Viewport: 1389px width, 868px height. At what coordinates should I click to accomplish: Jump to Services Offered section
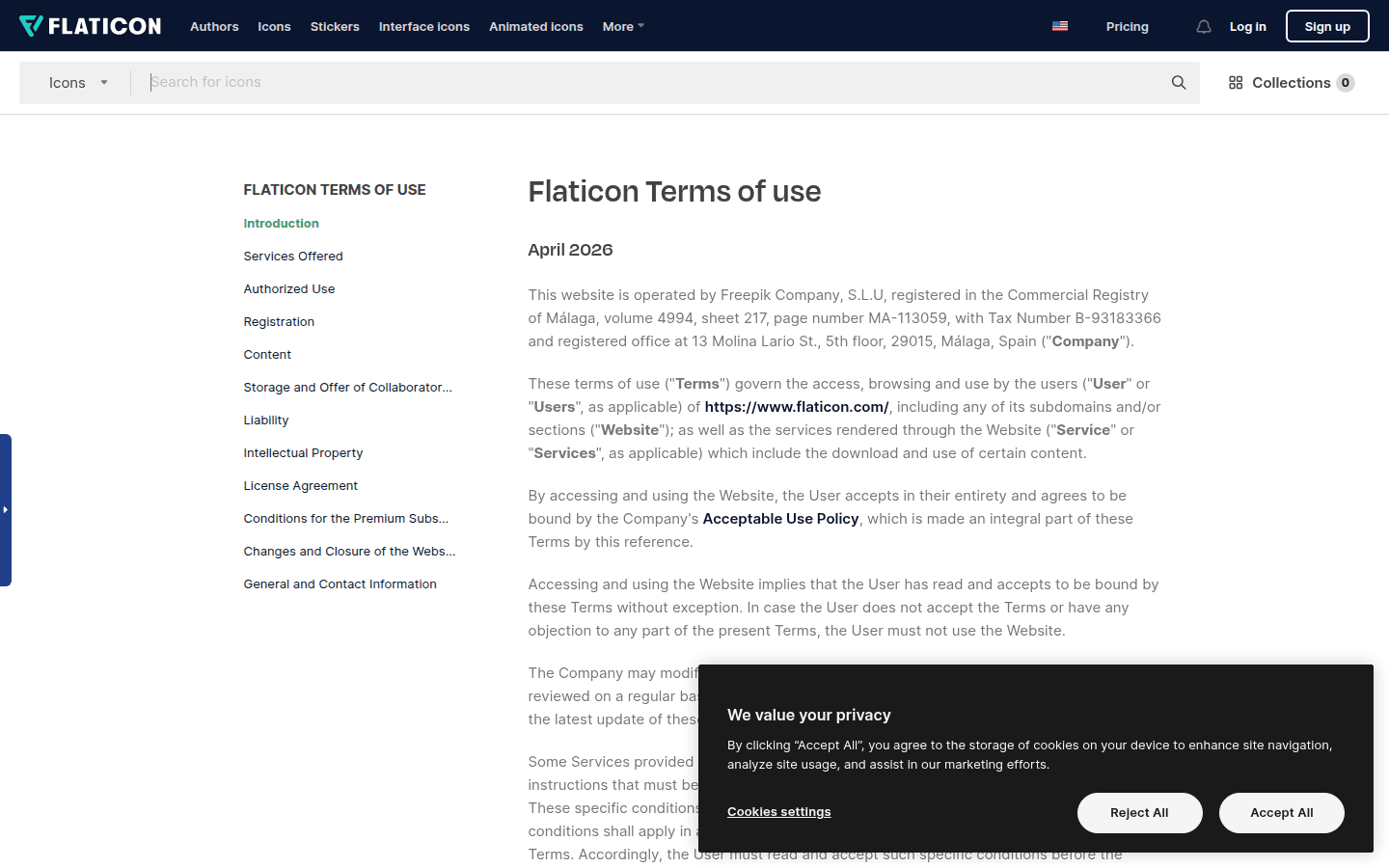click(x=293, y=256)
